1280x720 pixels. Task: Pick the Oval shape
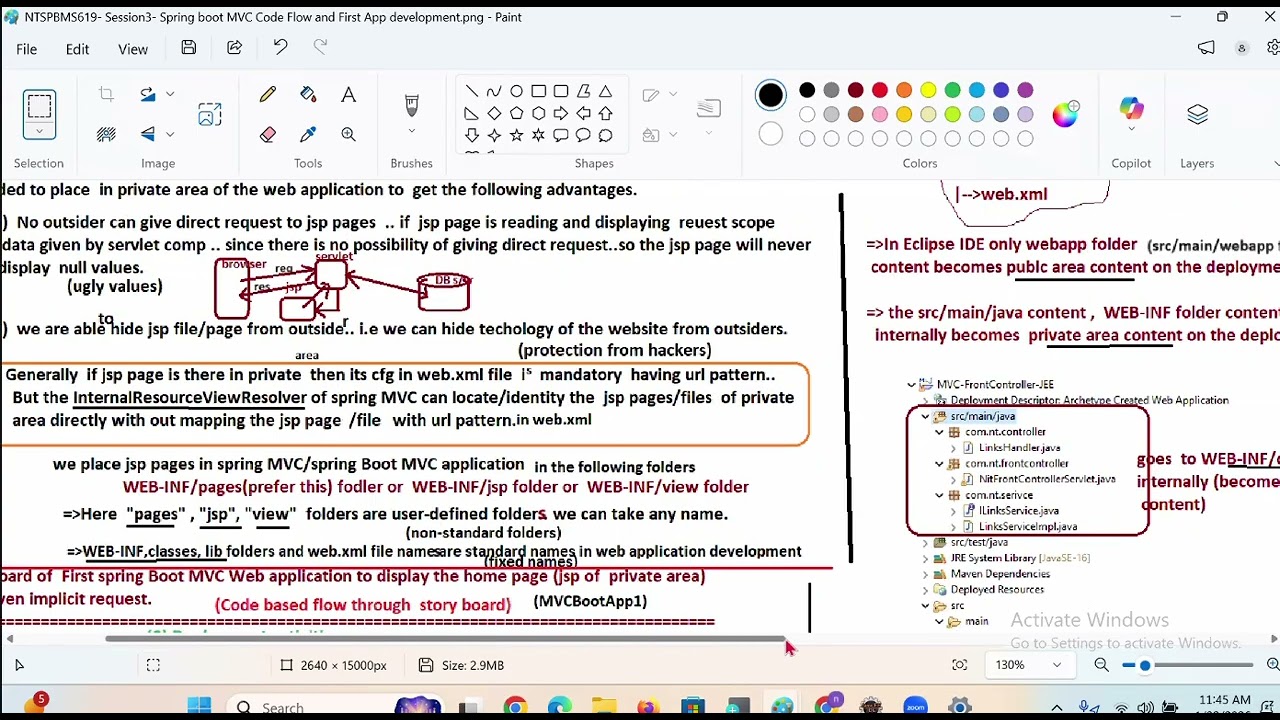(516, 91)
